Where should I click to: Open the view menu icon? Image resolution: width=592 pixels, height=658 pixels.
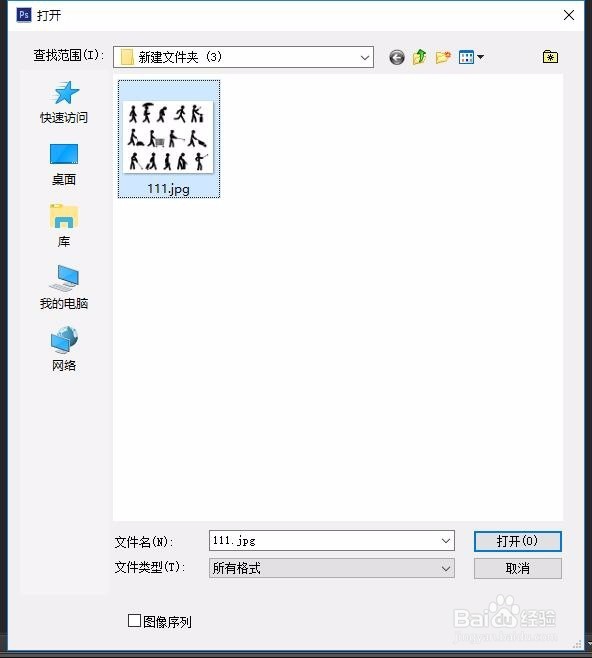pos(466,57)
